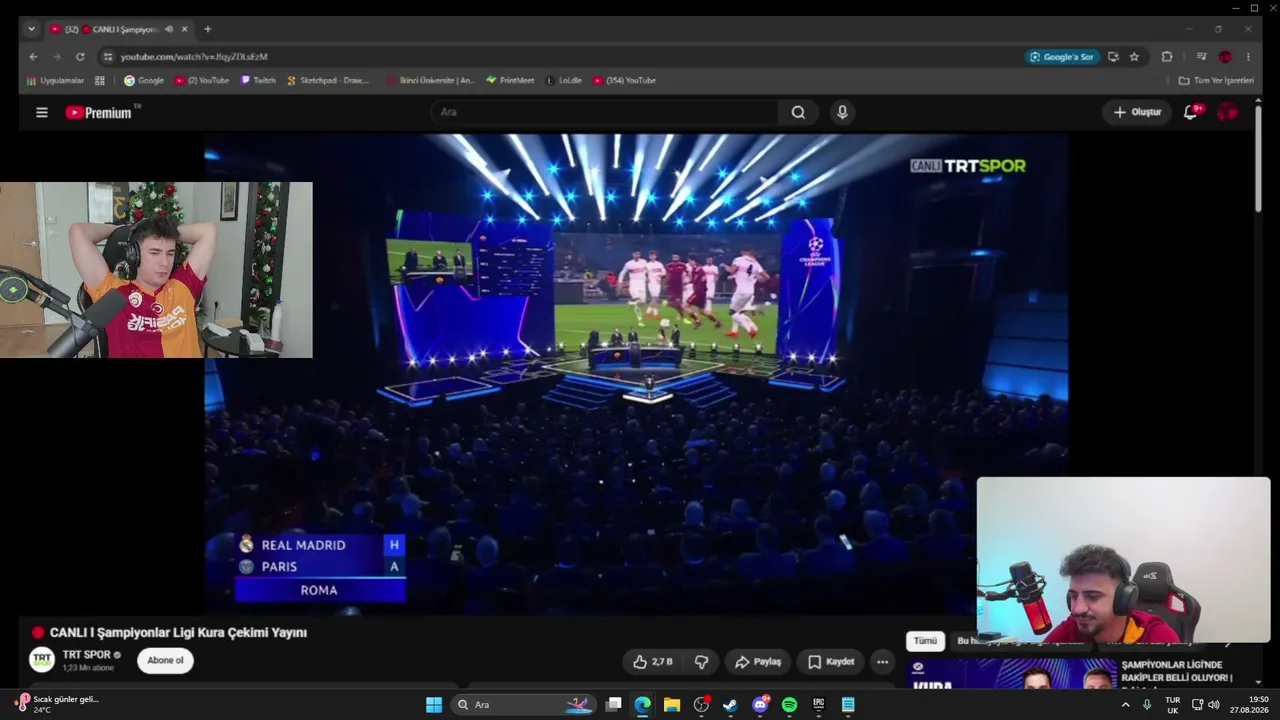Like the video showing 2,7 B
1280x720 pixels.
[x=652, y=662]
